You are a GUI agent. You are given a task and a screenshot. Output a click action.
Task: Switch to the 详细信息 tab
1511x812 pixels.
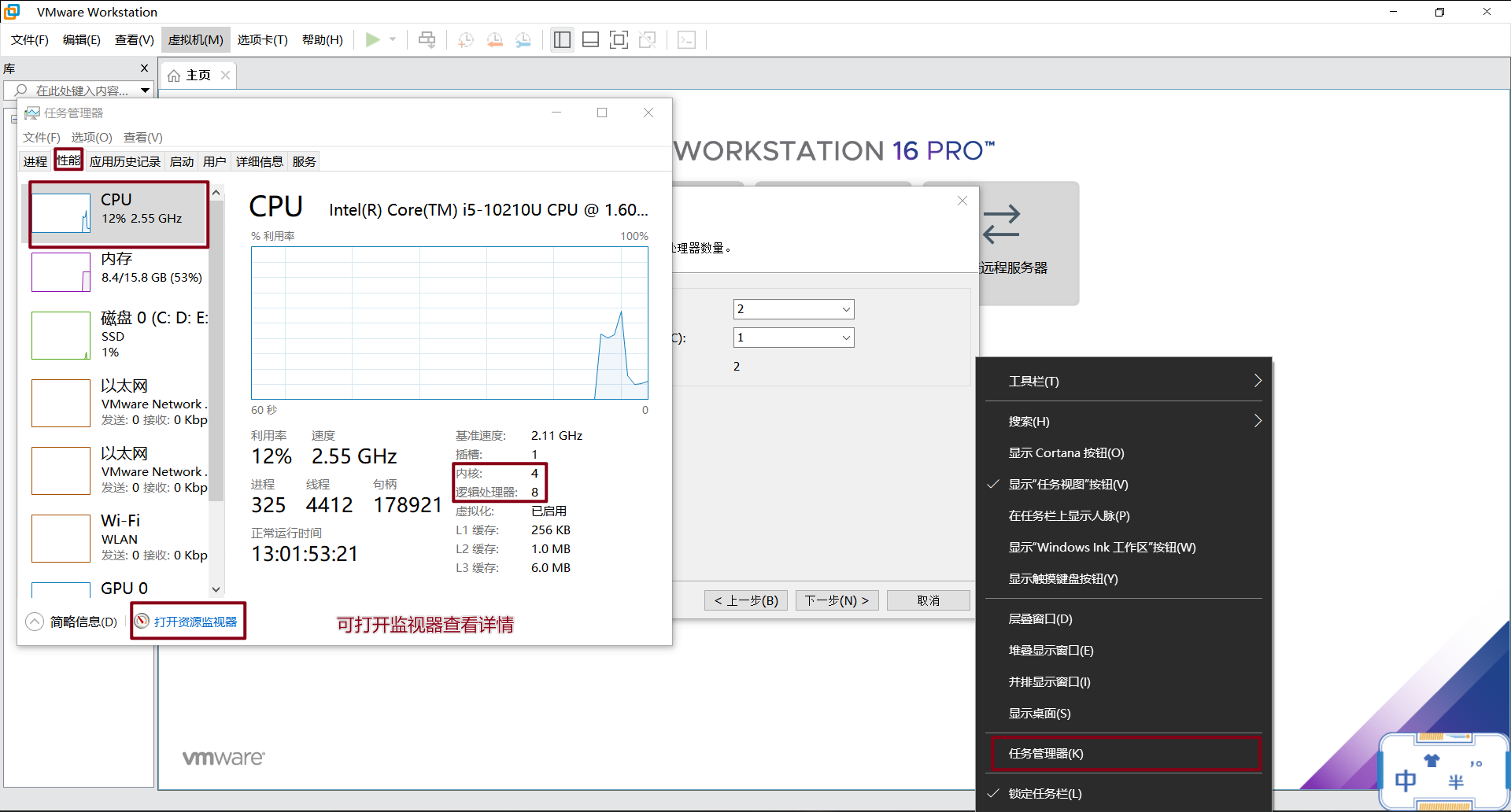(x=259, y=161)
